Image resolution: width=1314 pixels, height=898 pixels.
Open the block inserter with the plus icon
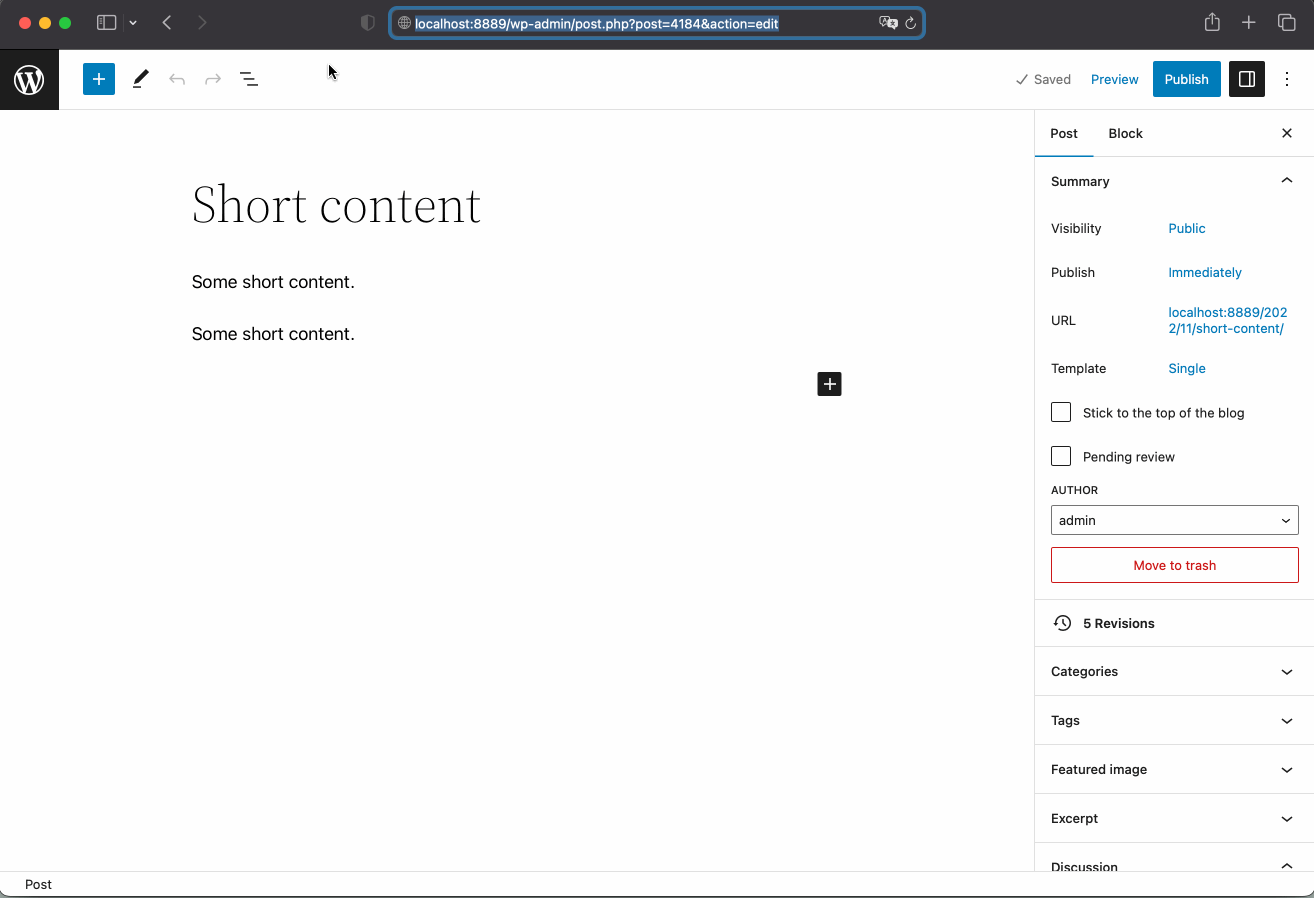[x=98, y=79]
